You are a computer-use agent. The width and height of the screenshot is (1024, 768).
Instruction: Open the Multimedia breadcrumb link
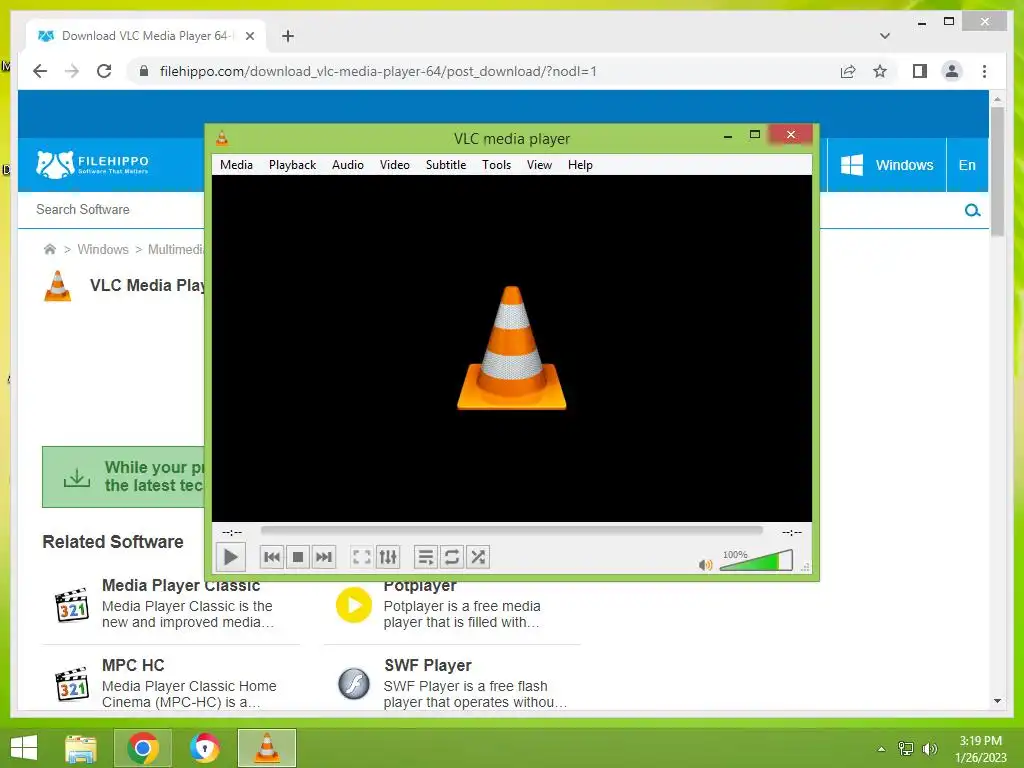176,249
